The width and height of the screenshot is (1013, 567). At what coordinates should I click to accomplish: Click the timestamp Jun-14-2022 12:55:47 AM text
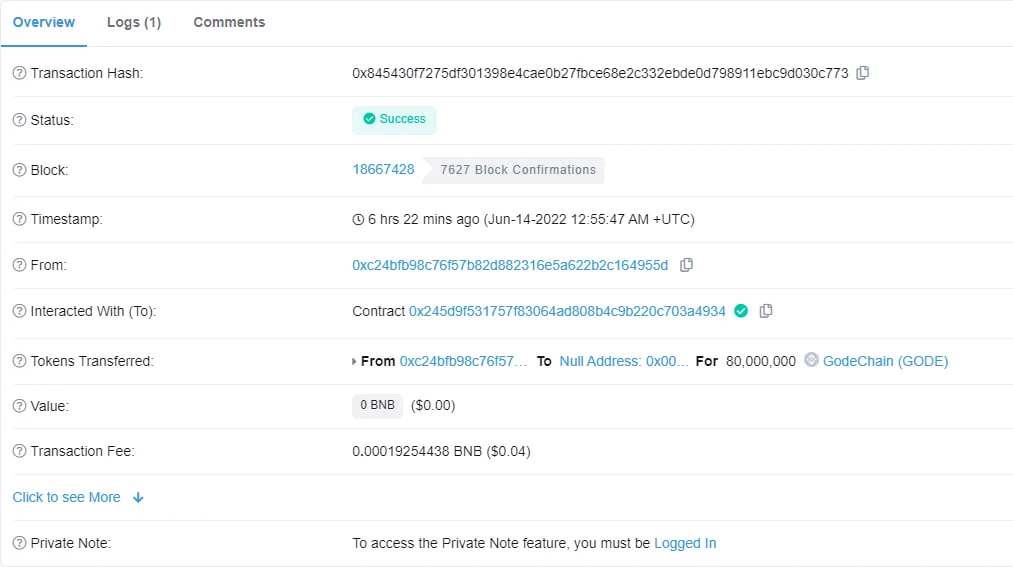[589, 219]
